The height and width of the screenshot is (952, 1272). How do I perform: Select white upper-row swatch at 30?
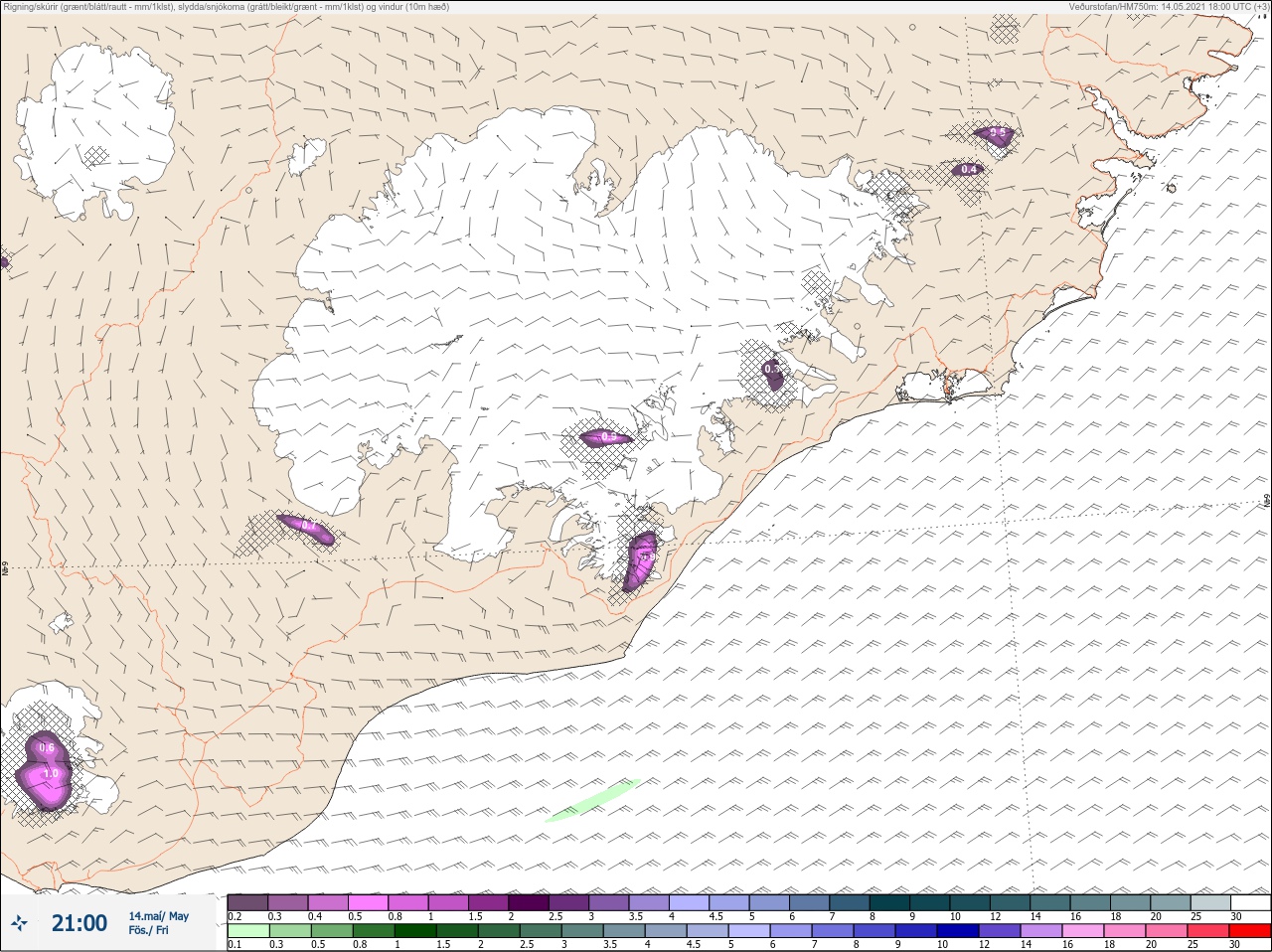1250,902
